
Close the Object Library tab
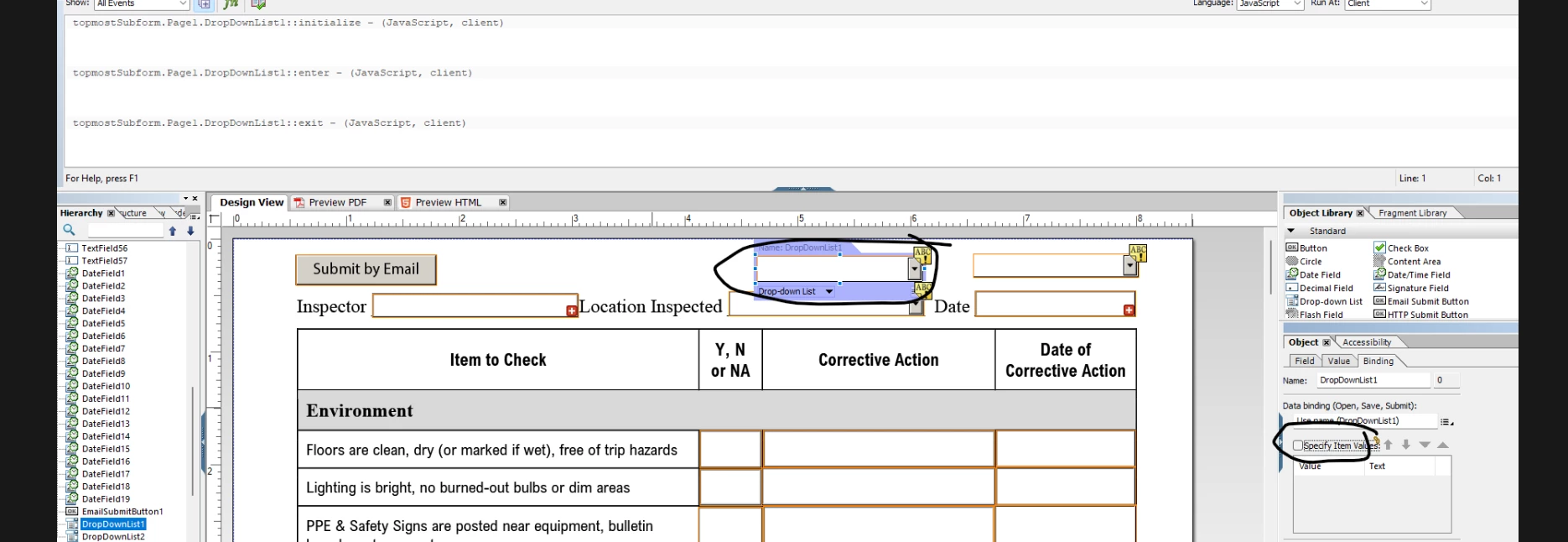(1360, 213)
